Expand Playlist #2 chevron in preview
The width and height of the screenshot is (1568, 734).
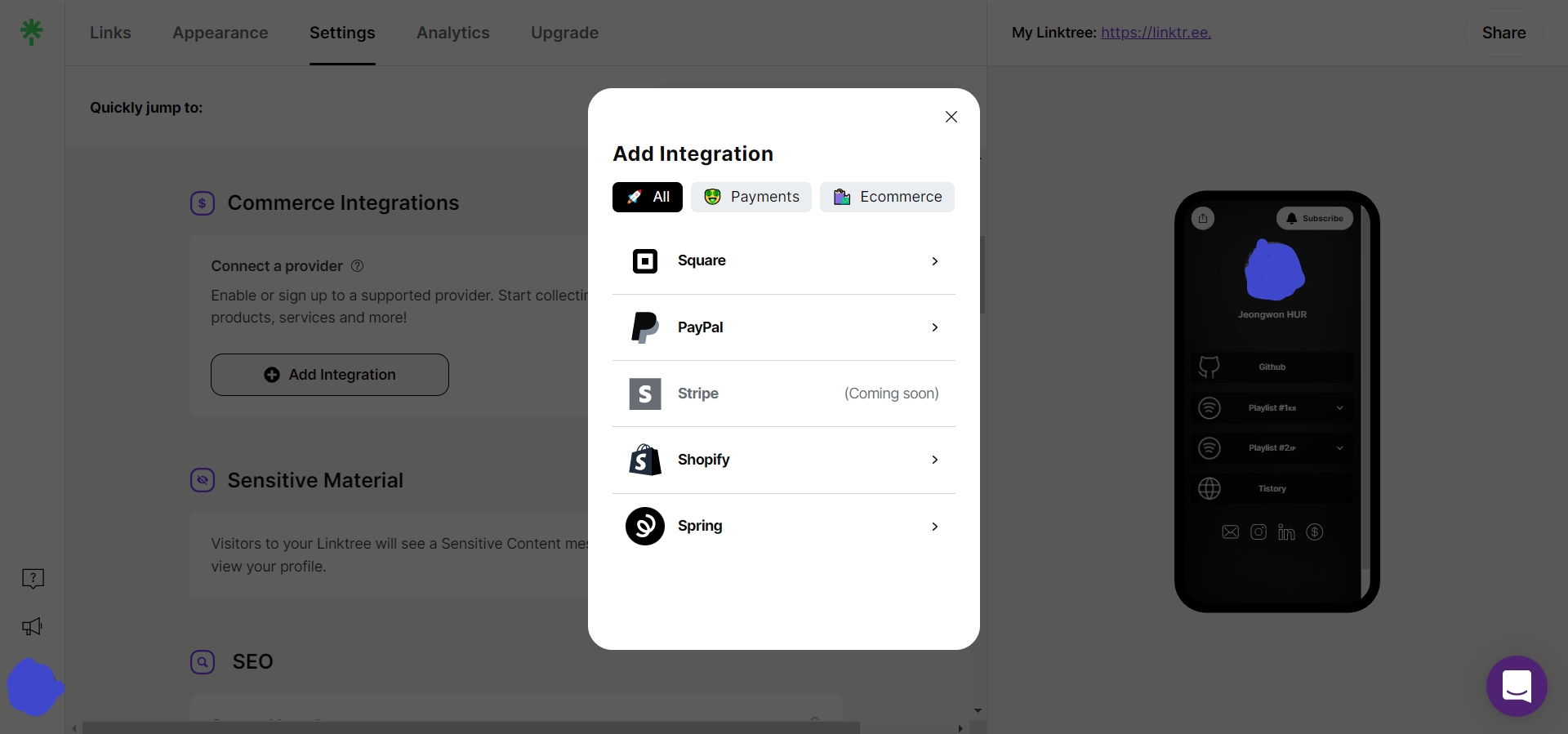click(x=1340, y=447)
